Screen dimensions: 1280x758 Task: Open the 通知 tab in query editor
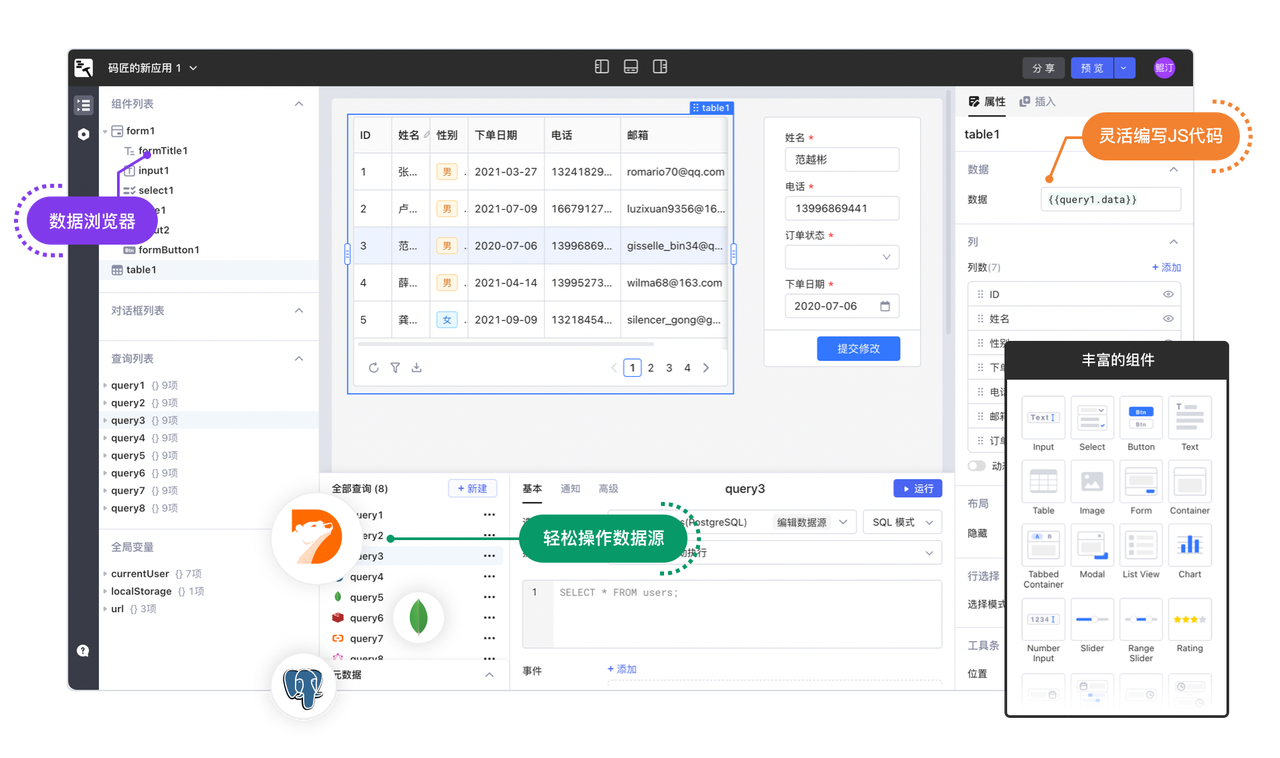coord(570,489)
